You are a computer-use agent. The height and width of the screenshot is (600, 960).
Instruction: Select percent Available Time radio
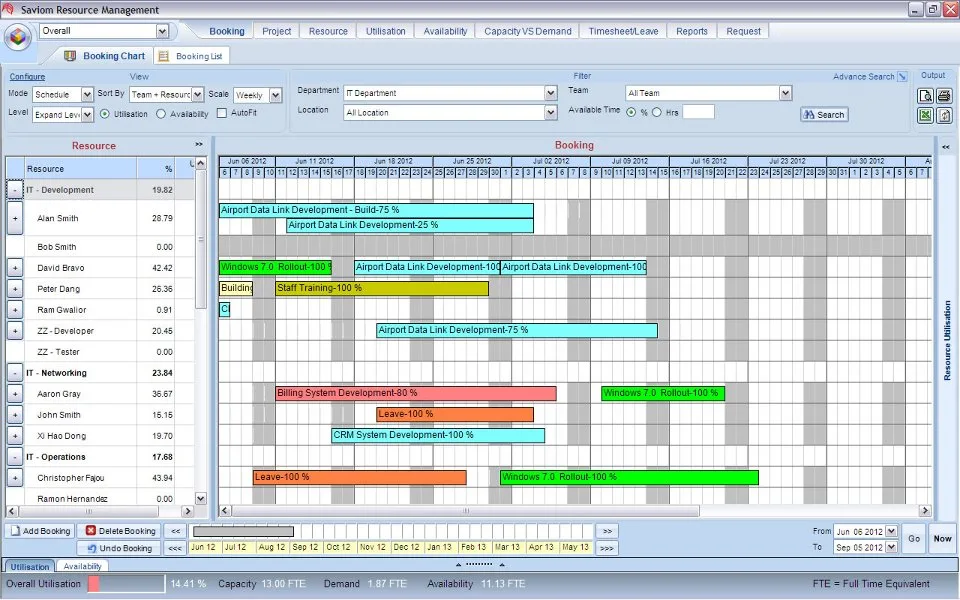click(x=631, y=112)
